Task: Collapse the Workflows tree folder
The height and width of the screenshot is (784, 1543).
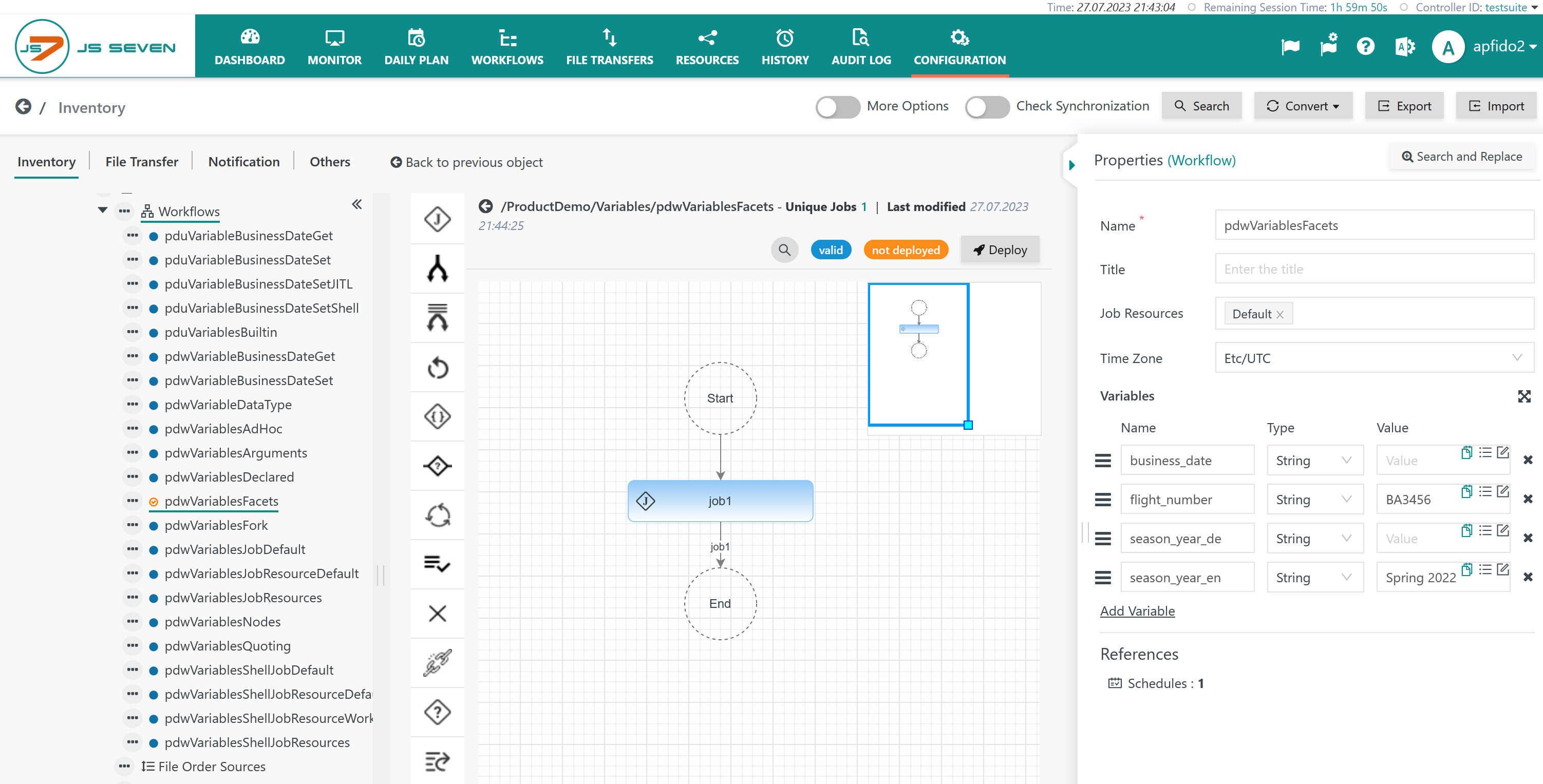Action: click(x=102, y=211)
